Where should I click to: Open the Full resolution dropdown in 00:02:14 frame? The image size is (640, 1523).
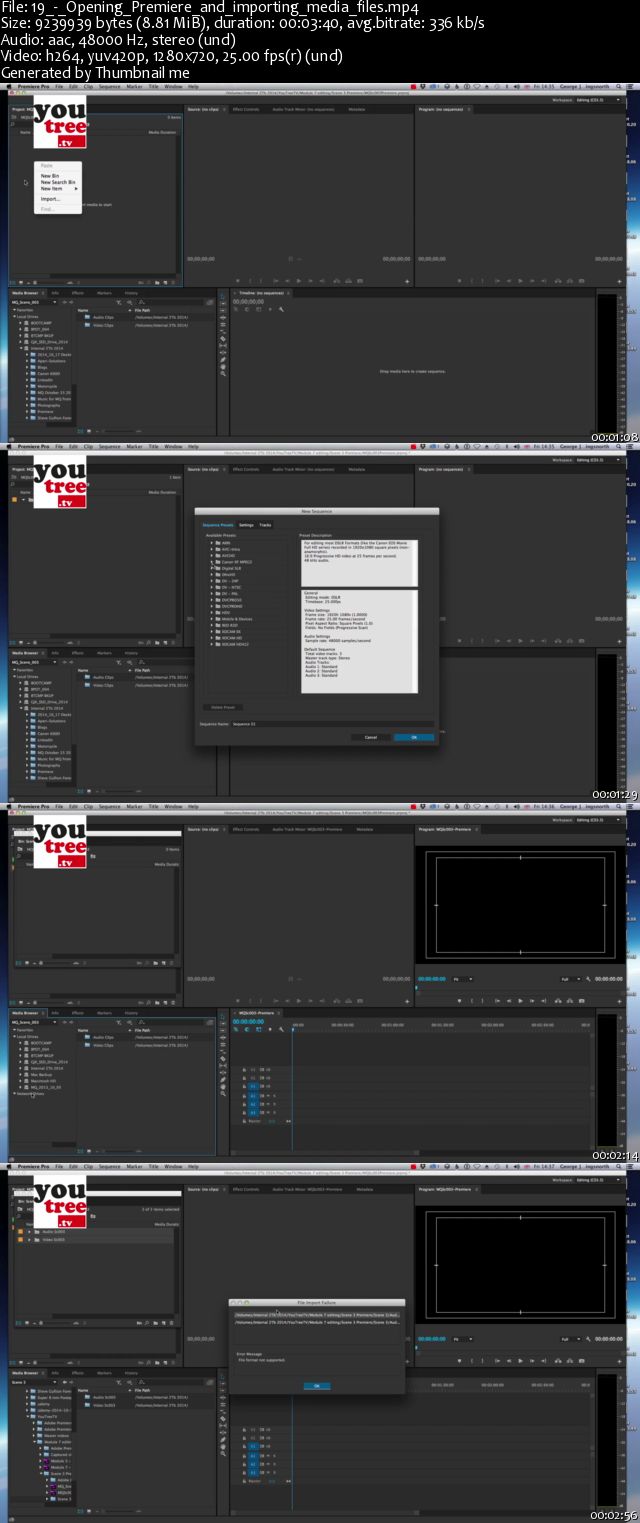570,979
